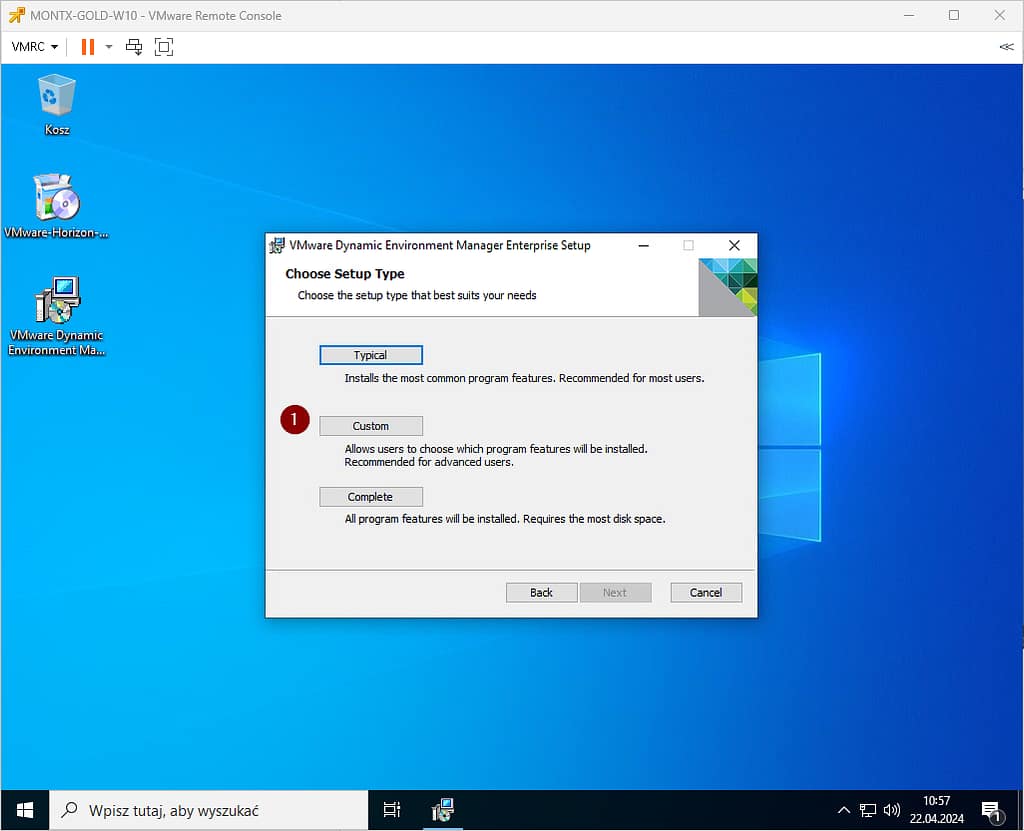This screenshot has width=1024, height=831.
Task: Pause the virtual machine
Action: [x=88, y=47]
